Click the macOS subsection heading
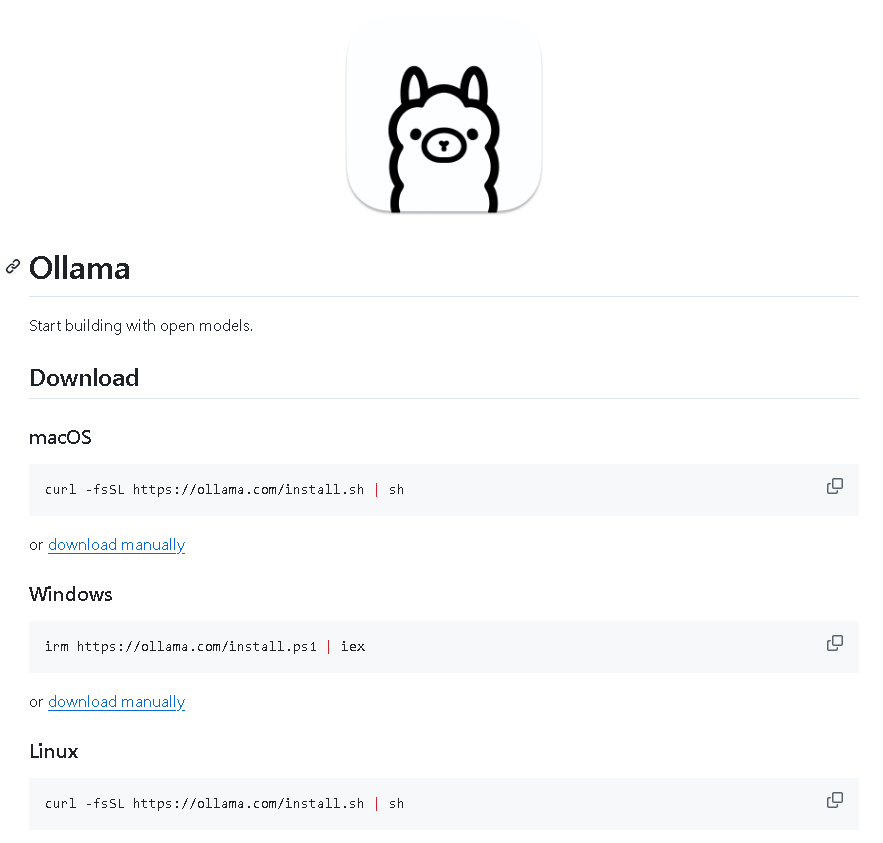 point(60,438)
